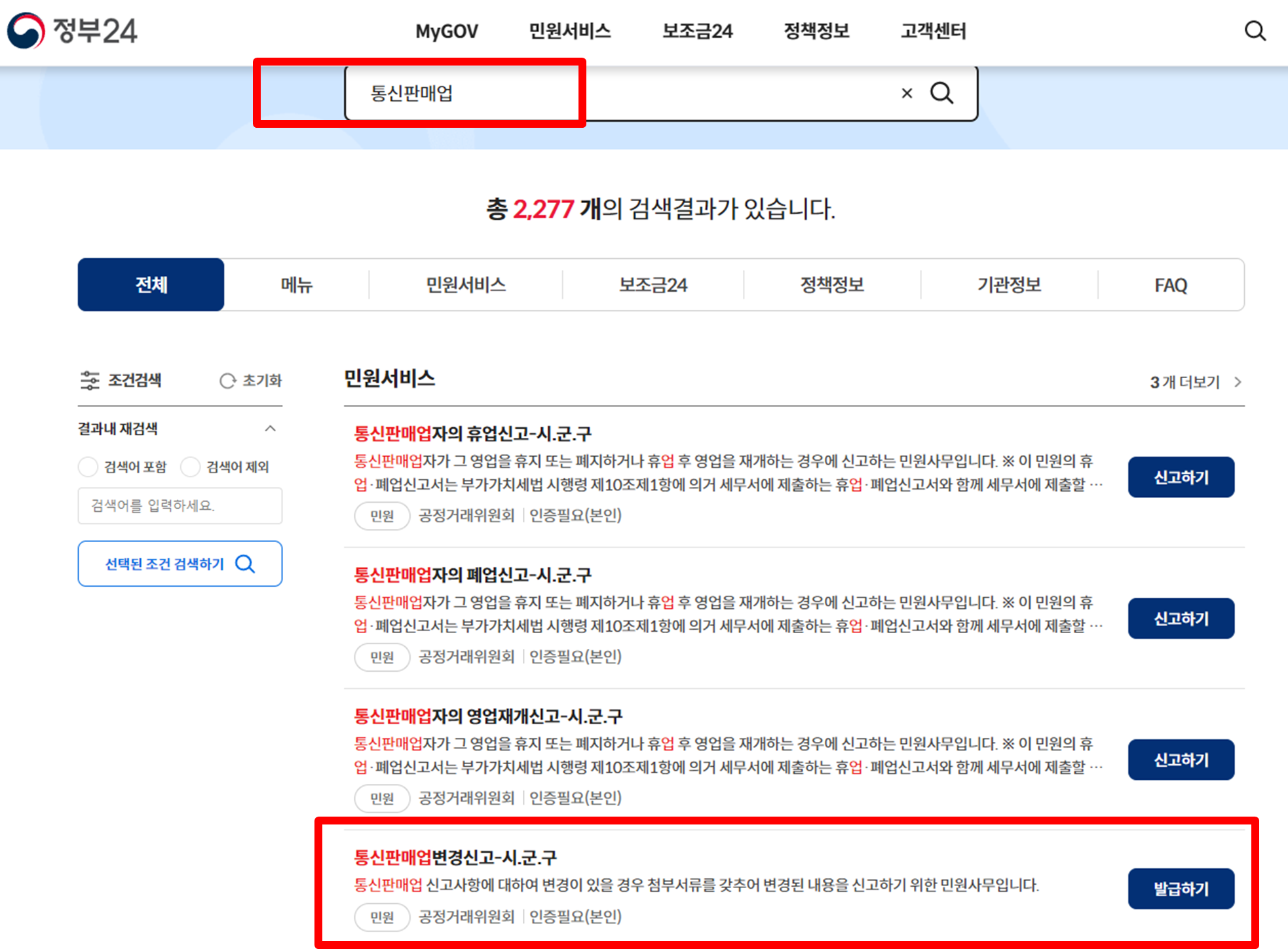Switch to the FAQ results tab
This screenshot has width=1288, height=949.
[1170, 285]
